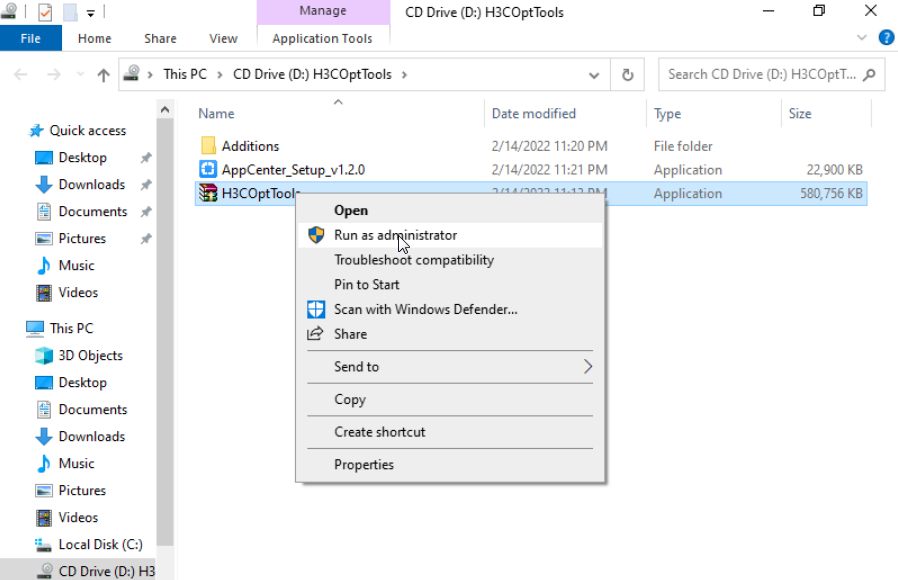Refresh the folder with the refresh button

(x=627, y=75)
